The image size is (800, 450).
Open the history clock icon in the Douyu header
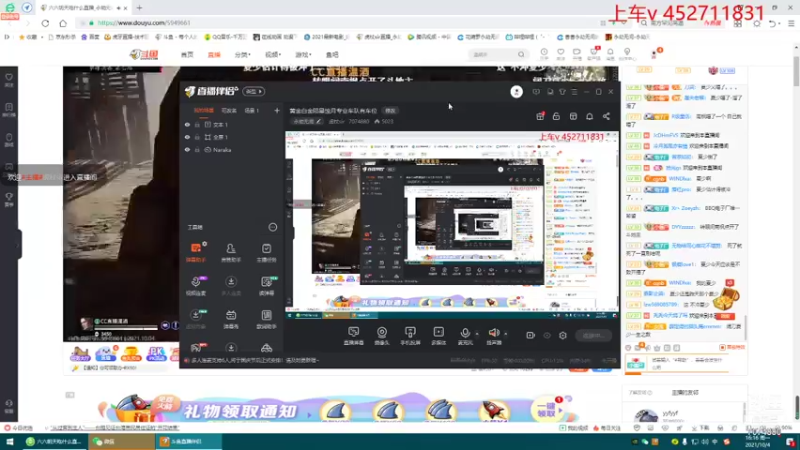544,54
